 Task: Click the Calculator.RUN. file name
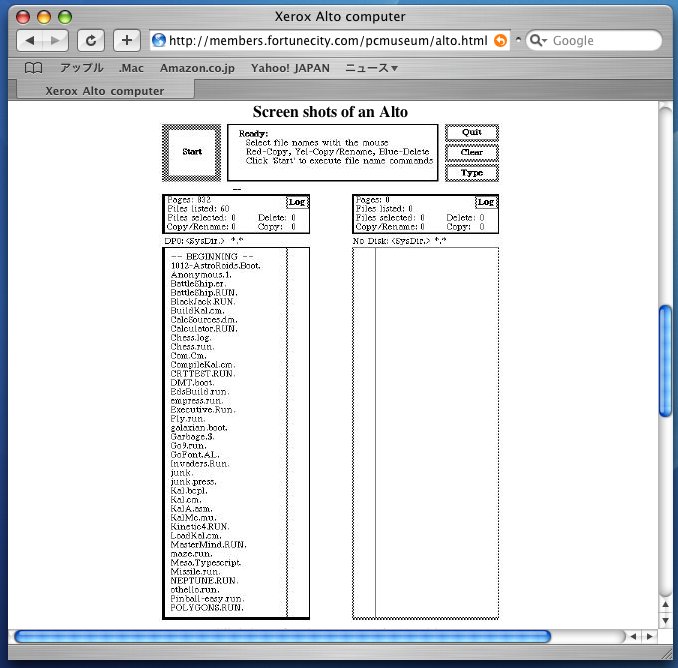[204, 329]
